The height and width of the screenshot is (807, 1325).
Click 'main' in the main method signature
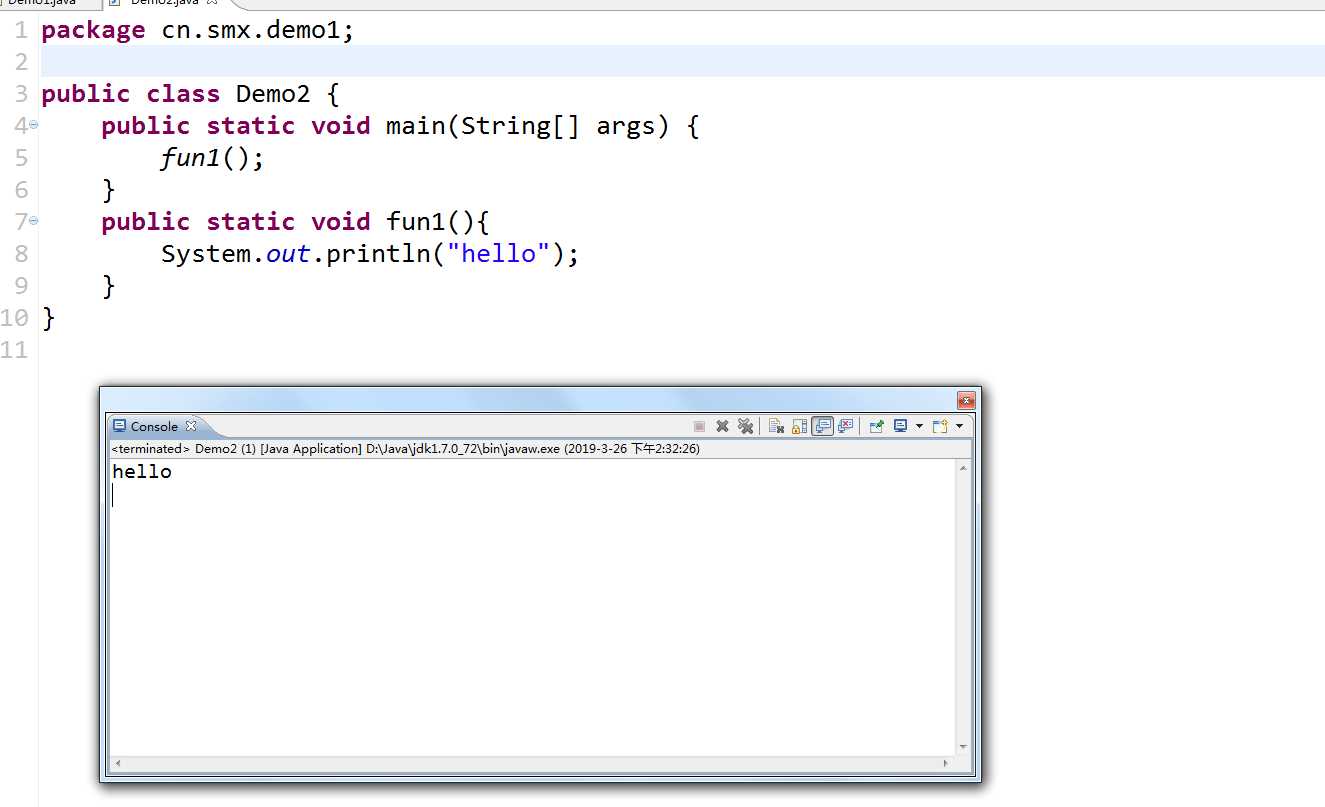[x=416, y=126]
